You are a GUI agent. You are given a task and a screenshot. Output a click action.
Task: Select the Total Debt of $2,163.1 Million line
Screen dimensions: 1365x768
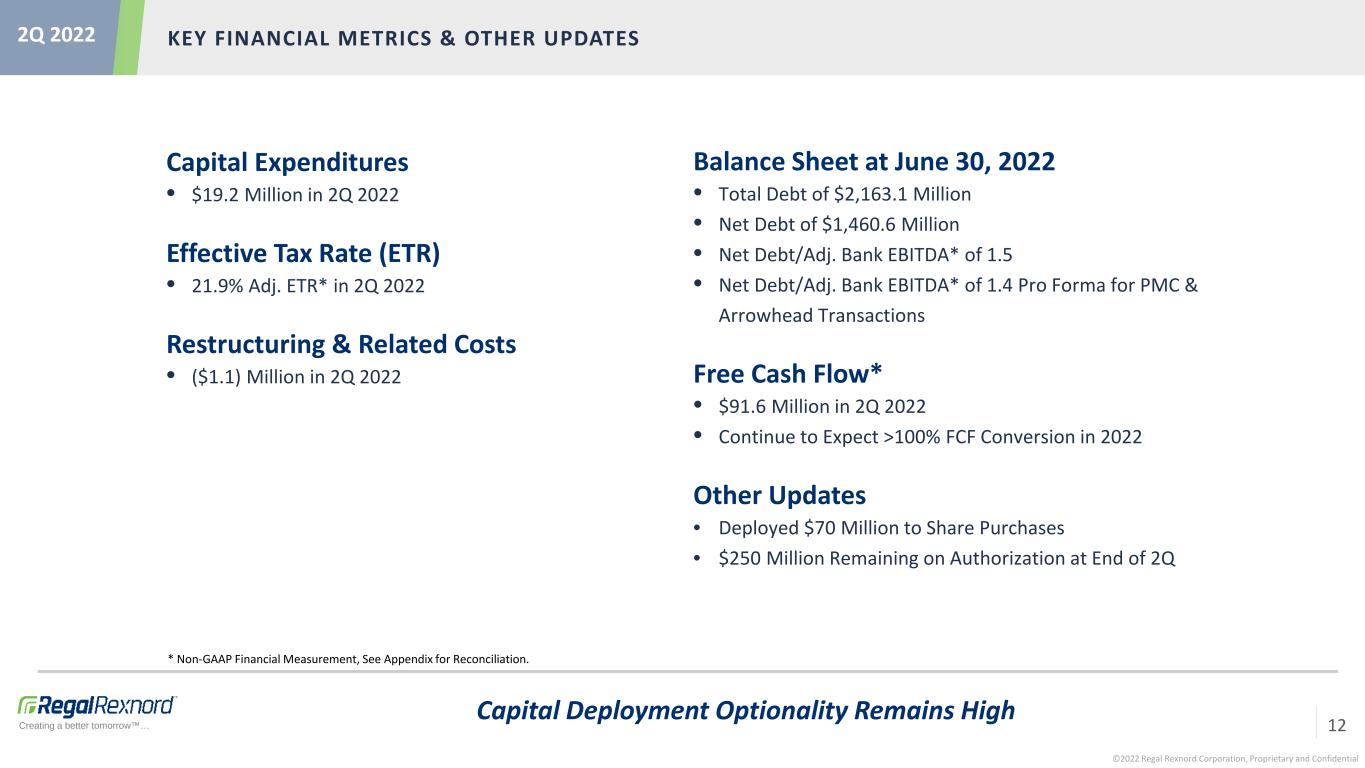coord(844,194)
